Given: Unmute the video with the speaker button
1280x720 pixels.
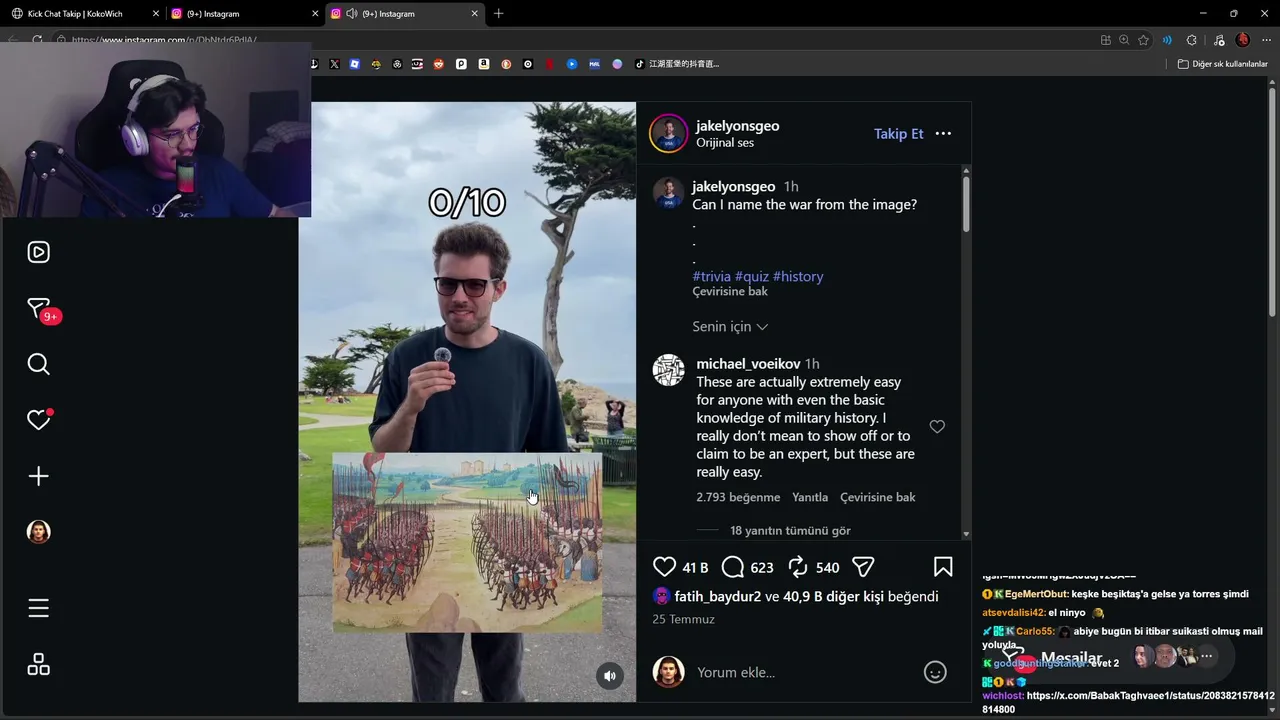Looking at the screenshot, I should [x=610, y=676].
